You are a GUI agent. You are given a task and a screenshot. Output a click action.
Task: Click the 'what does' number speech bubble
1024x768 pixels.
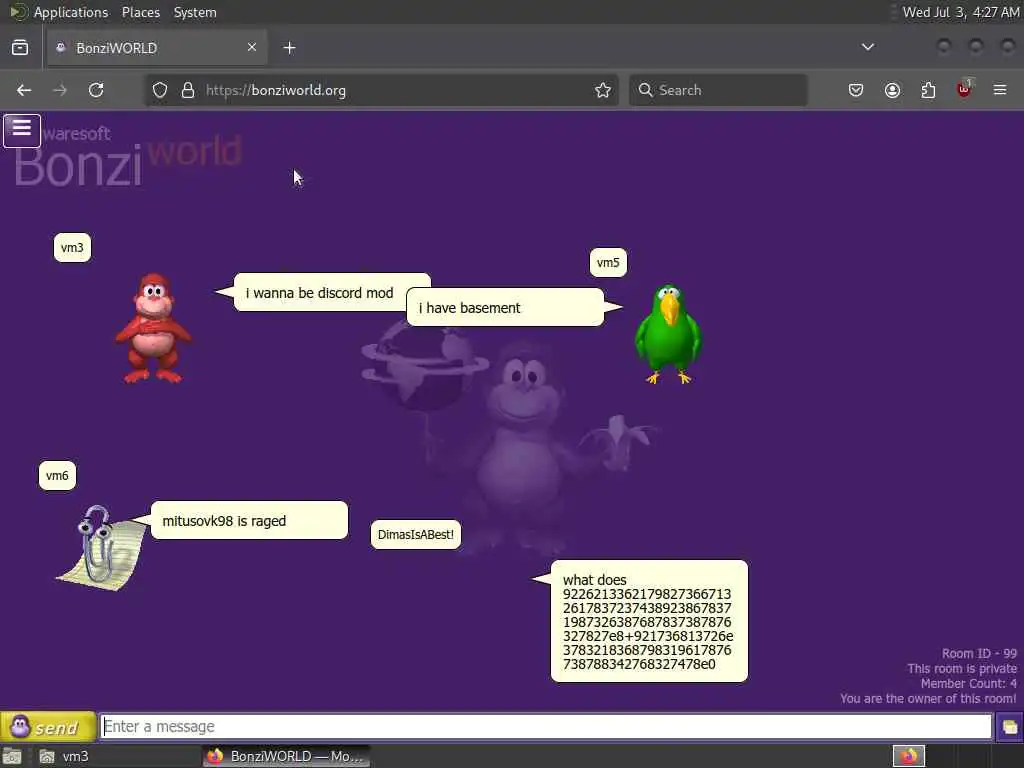[x=649, y=621]
